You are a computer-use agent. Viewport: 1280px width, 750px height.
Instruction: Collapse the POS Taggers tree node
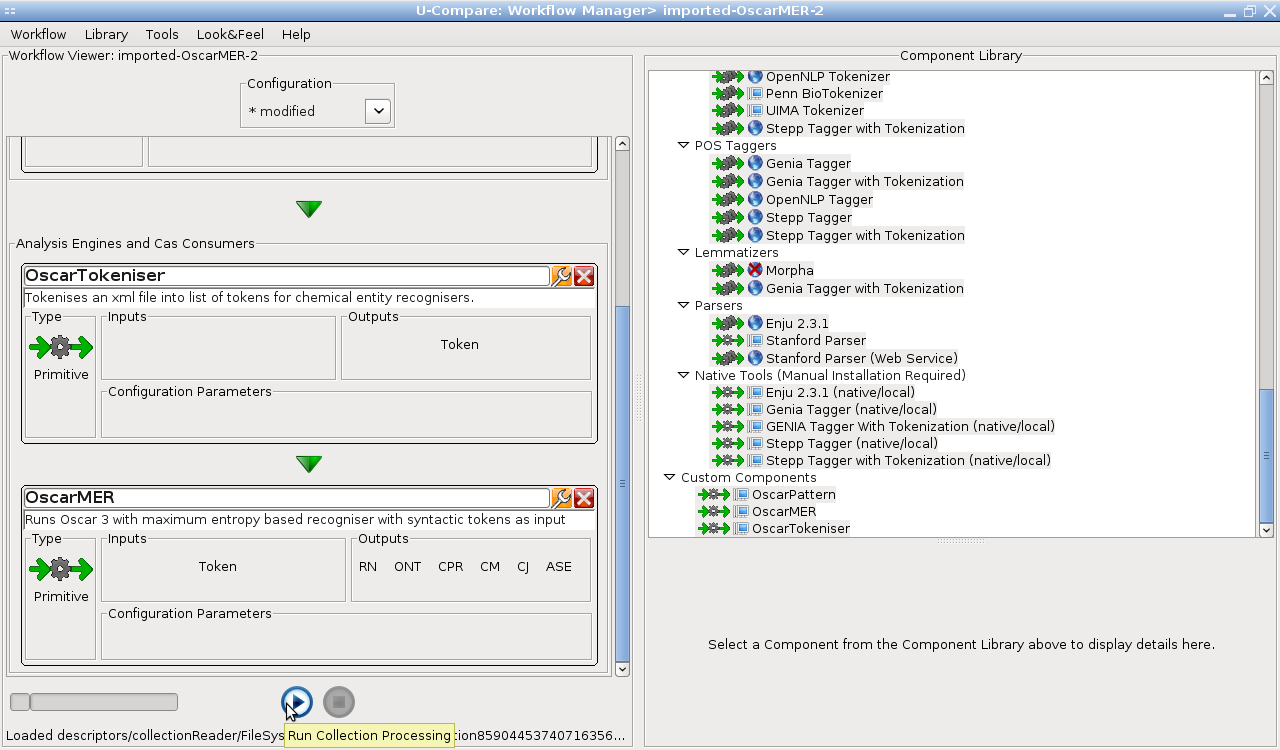683,146
